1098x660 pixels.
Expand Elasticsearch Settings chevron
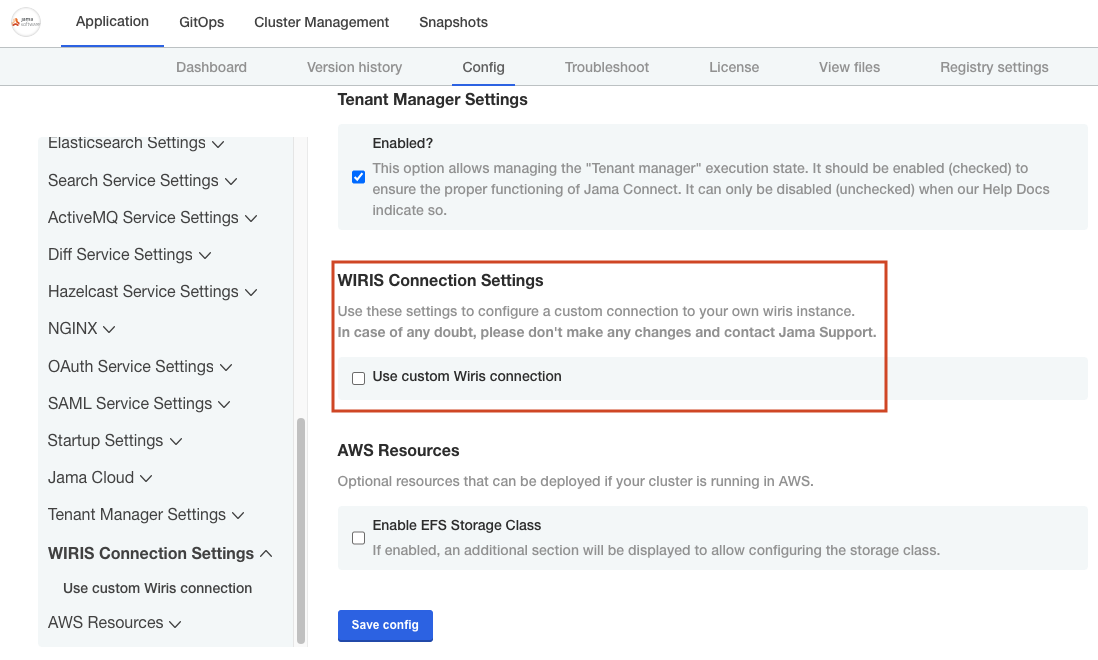(x=218, y=144)
